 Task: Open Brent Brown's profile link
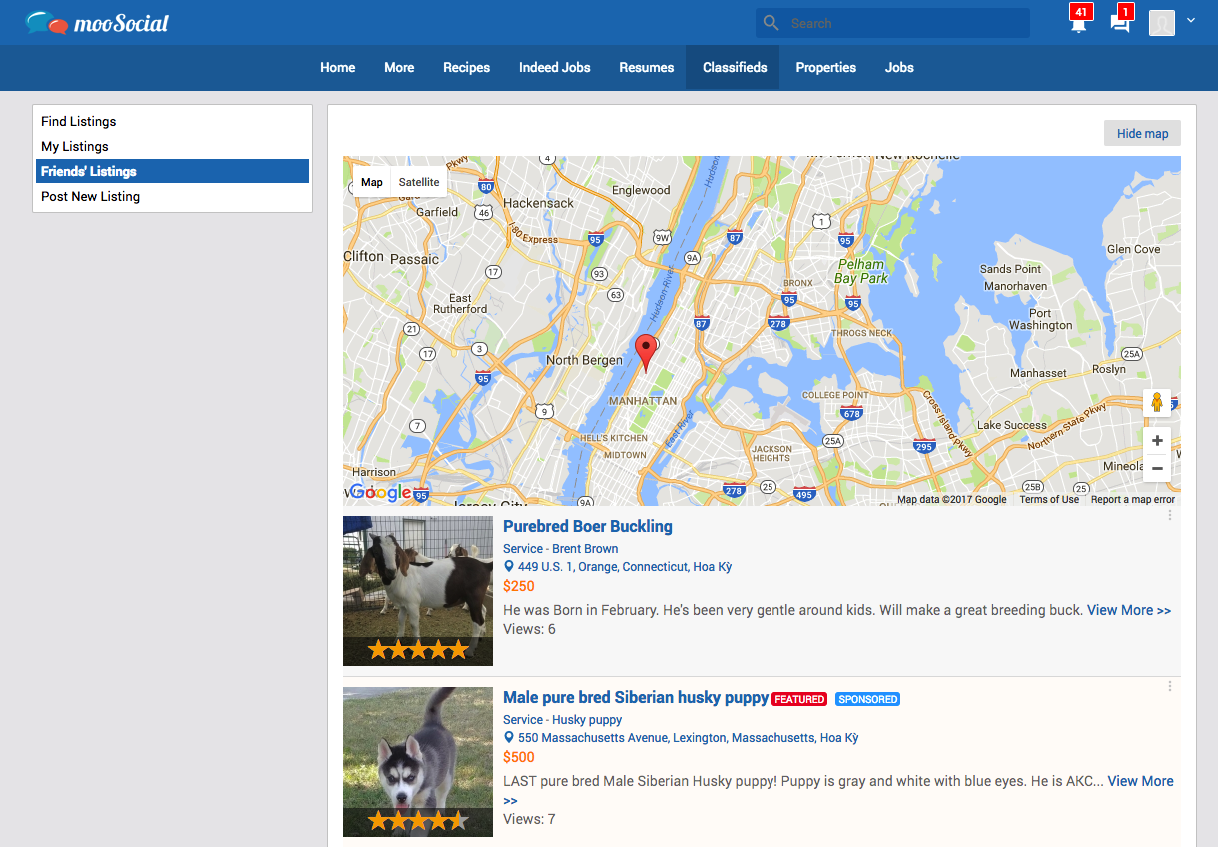tap(585, 549)
